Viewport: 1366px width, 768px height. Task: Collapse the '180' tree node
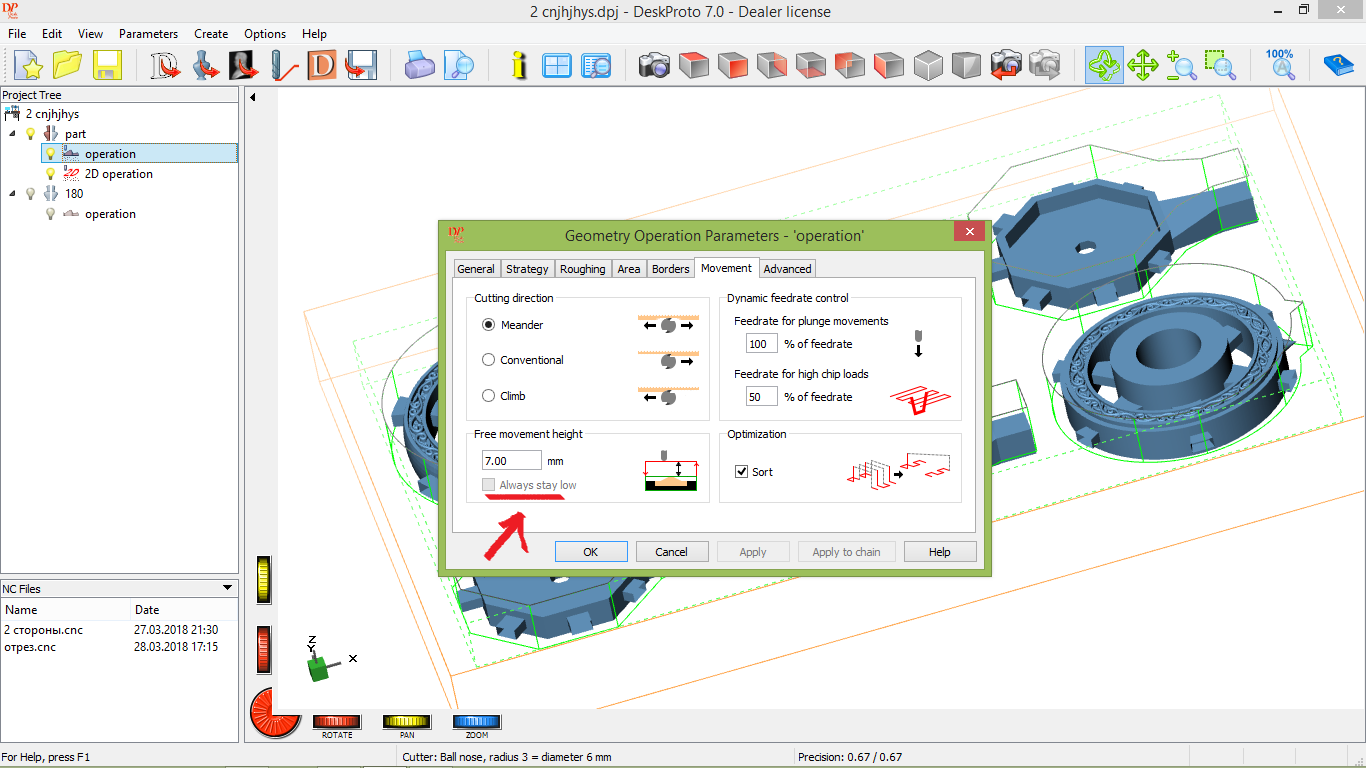pyautogui.click(x=12, y=194)
